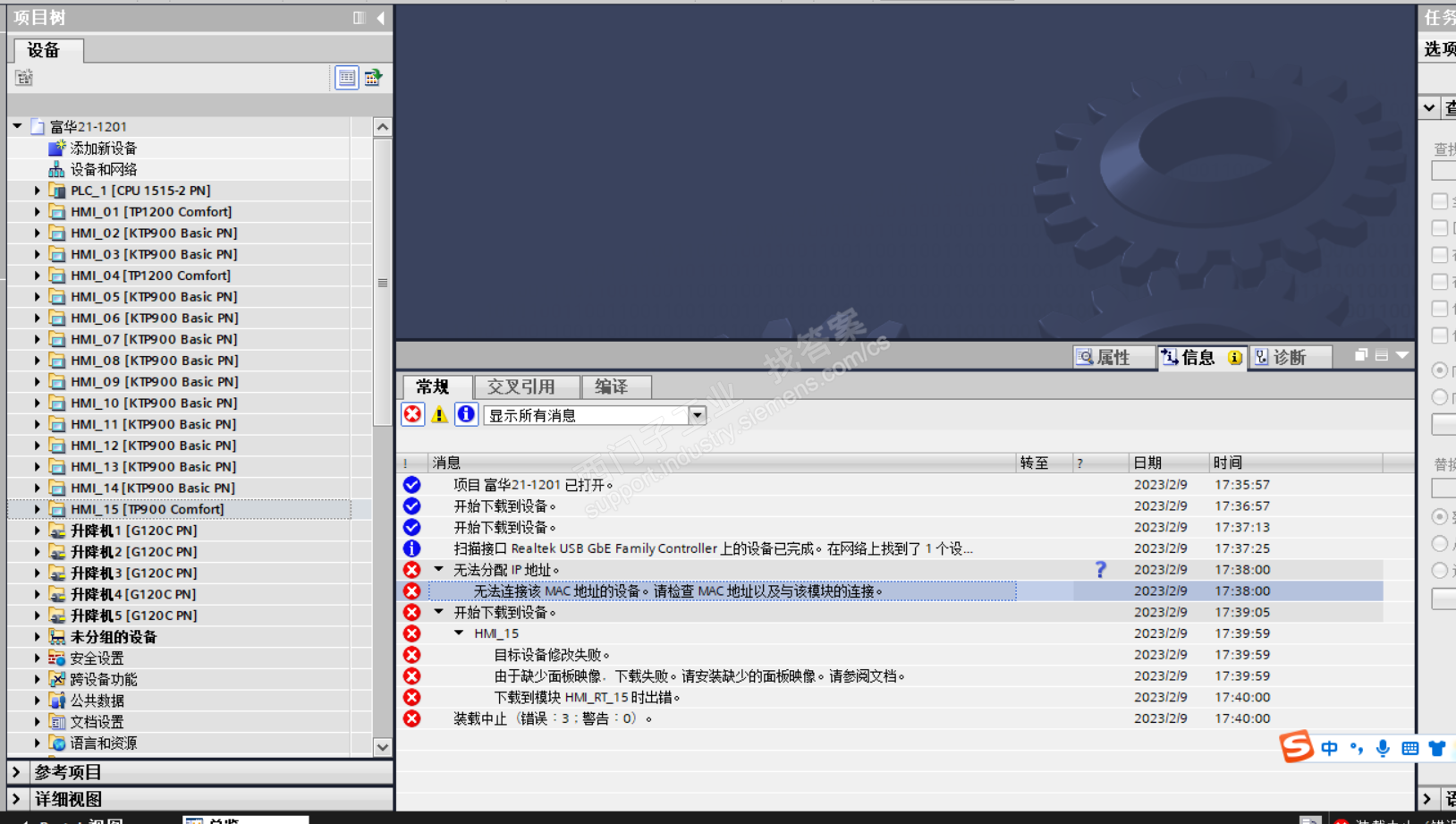Expand the PLC_1 [CPU 1515-2 PN] node
This screenshot has height=824, width=1456.
coord(37,191)
